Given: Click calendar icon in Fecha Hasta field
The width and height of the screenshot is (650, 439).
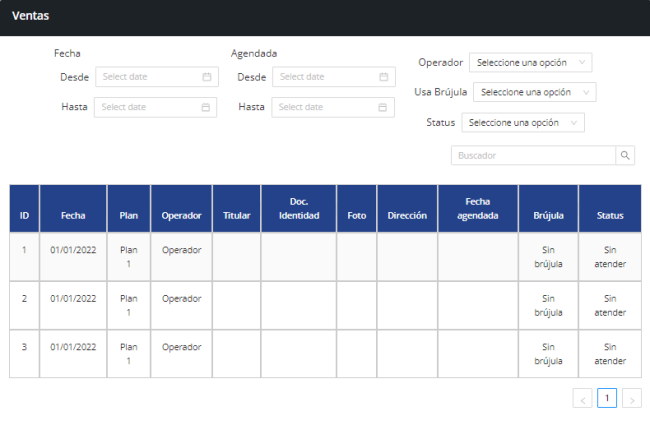Looking at the screenshot, I should click(x=205, y=107).
